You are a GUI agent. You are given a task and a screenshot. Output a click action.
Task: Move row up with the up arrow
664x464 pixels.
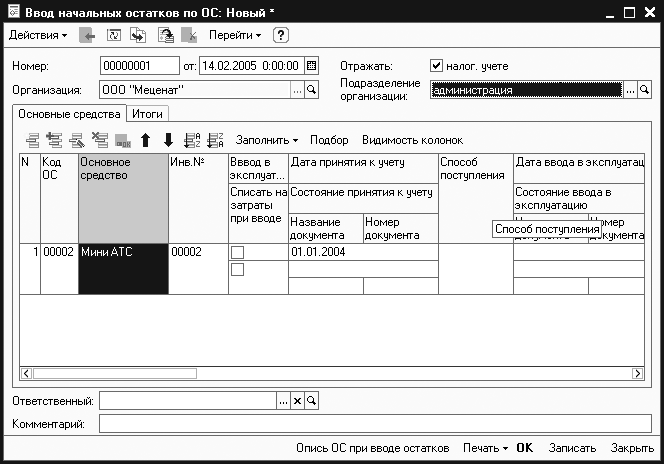(146, 140)
